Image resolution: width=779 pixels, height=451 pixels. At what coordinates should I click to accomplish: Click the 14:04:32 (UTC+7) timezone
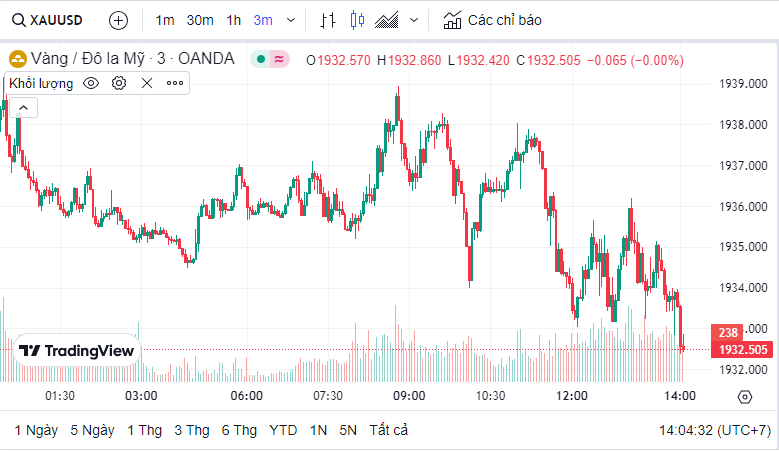tap(714, 430)
